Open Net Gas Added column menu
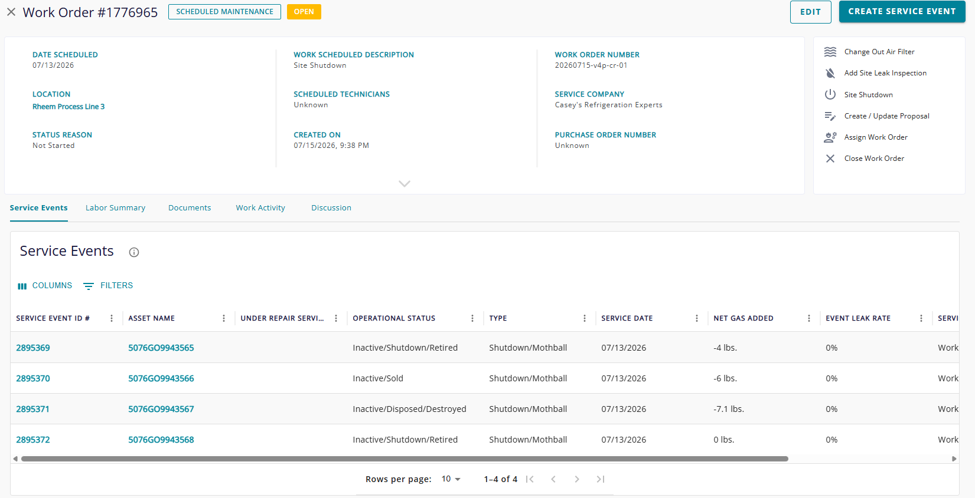975x498 pixels. pyautogui.click(x=809, y=318)
